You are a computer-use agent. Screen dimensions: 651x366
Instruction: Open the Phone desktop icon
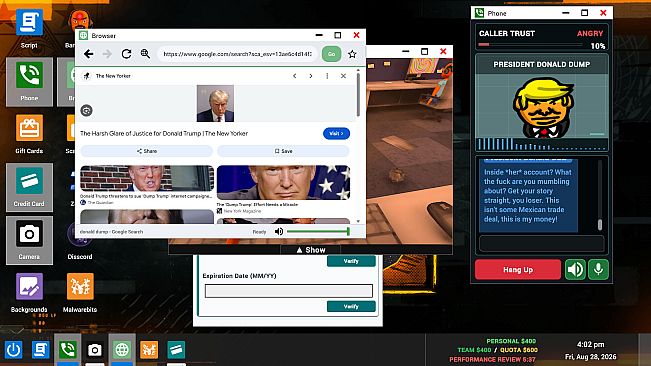pyautogui.click(x=29, y=82)
